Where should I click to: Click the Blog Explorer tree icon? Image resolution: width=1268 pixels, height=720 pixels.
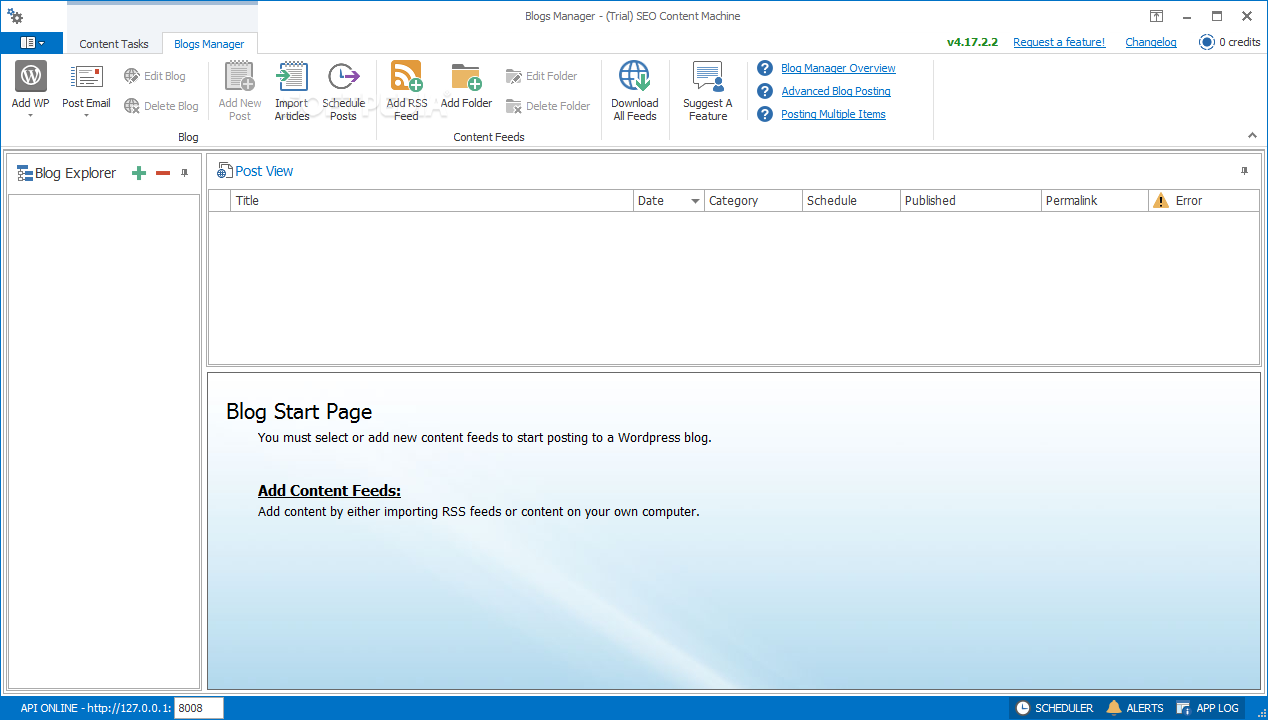click(25, 173)
